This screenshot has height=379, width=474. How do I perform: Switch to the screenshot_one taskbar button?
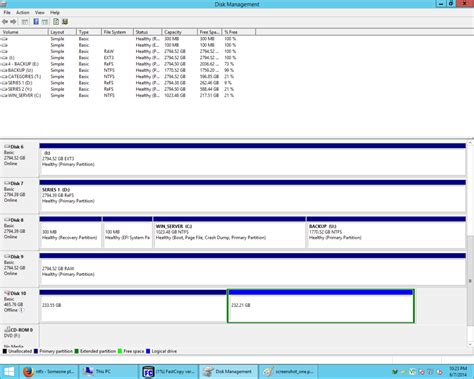(289, 372)
